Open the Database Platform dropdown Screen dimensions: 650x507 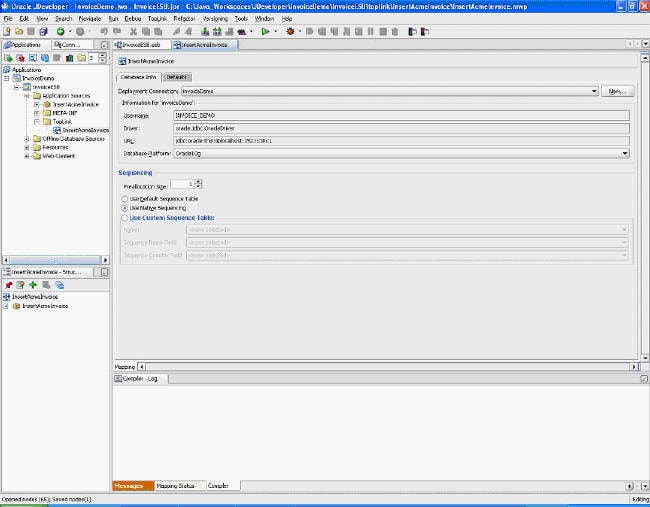(625, 153)
